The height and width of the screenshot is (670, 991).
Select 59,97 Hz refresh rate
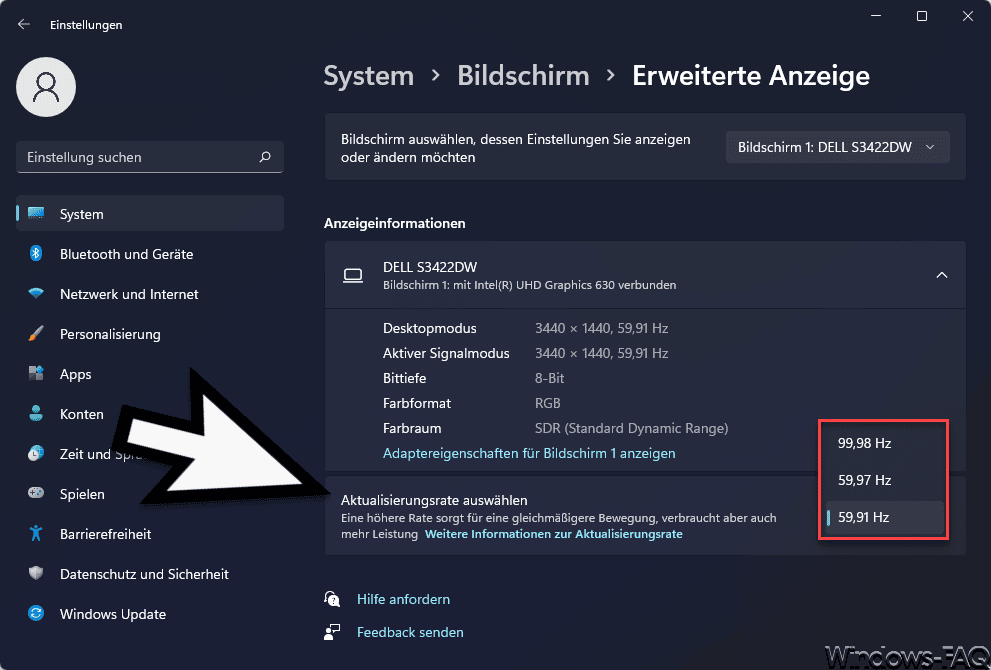884,480
